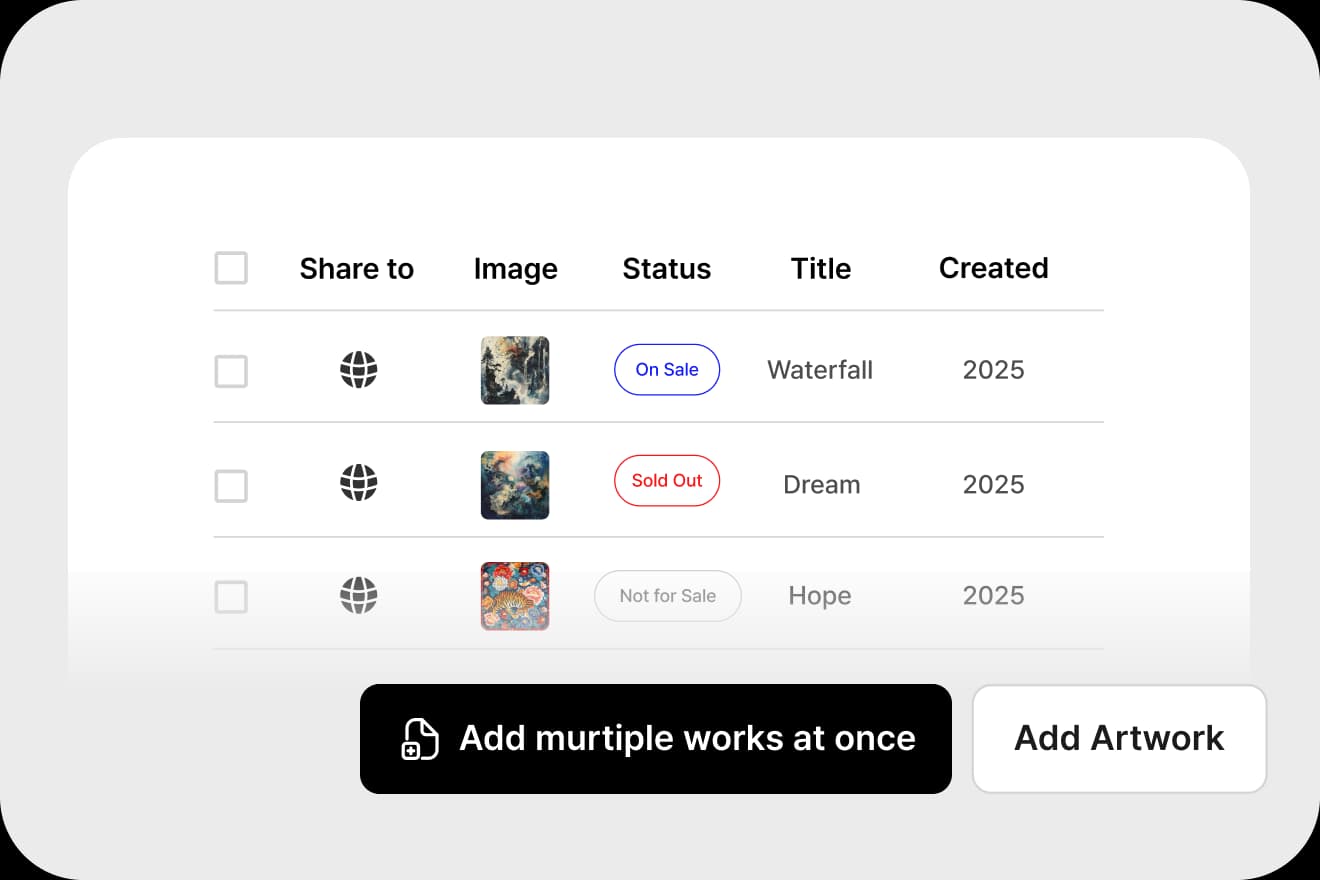Click the Share to column header

357,268
